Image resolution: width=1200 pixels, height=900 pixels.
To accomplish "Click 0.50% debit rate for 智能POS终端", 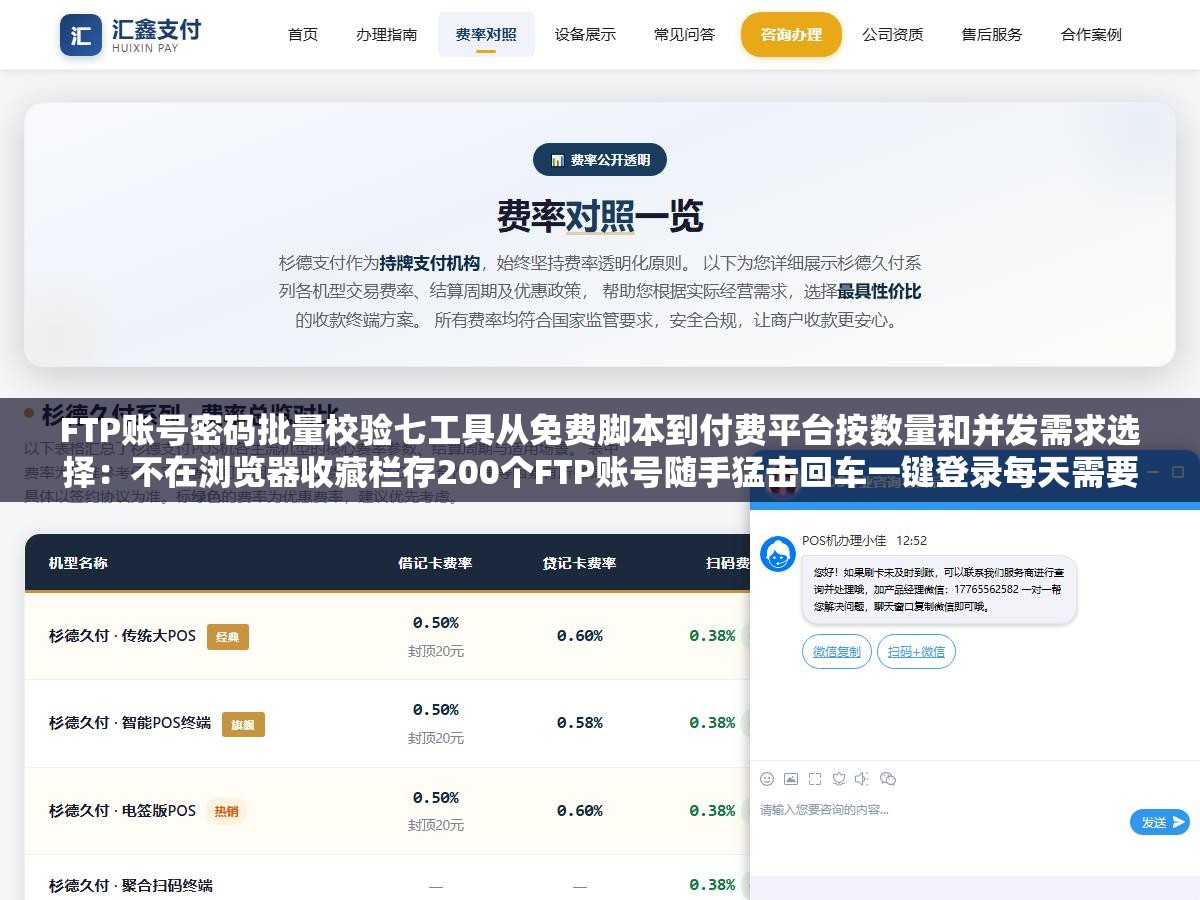I will pyautogui.click(x=436, y=710).
